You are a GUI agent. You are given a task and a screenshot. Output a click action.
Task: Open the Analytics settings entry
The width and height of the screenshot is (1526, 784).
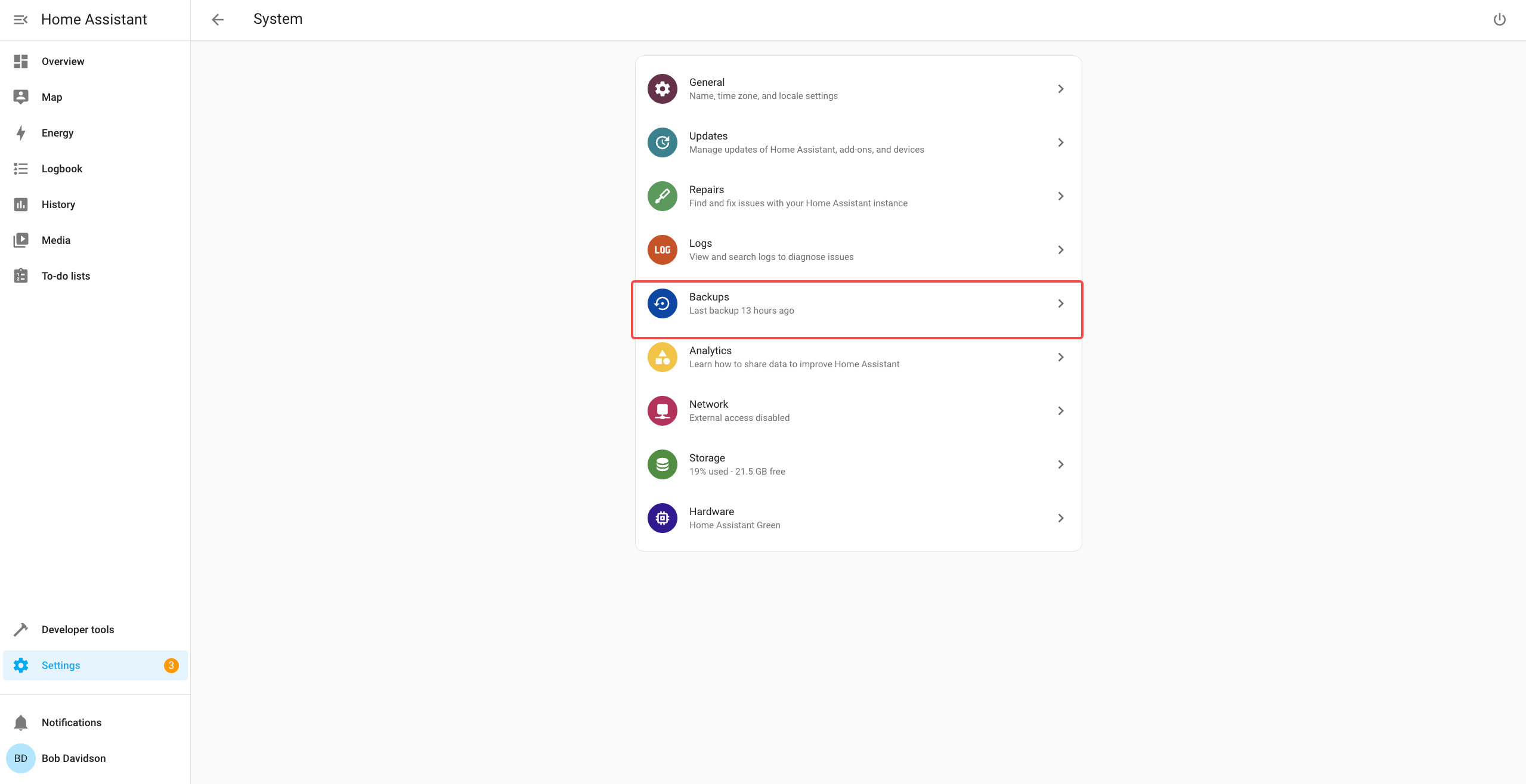pos(859,357)
